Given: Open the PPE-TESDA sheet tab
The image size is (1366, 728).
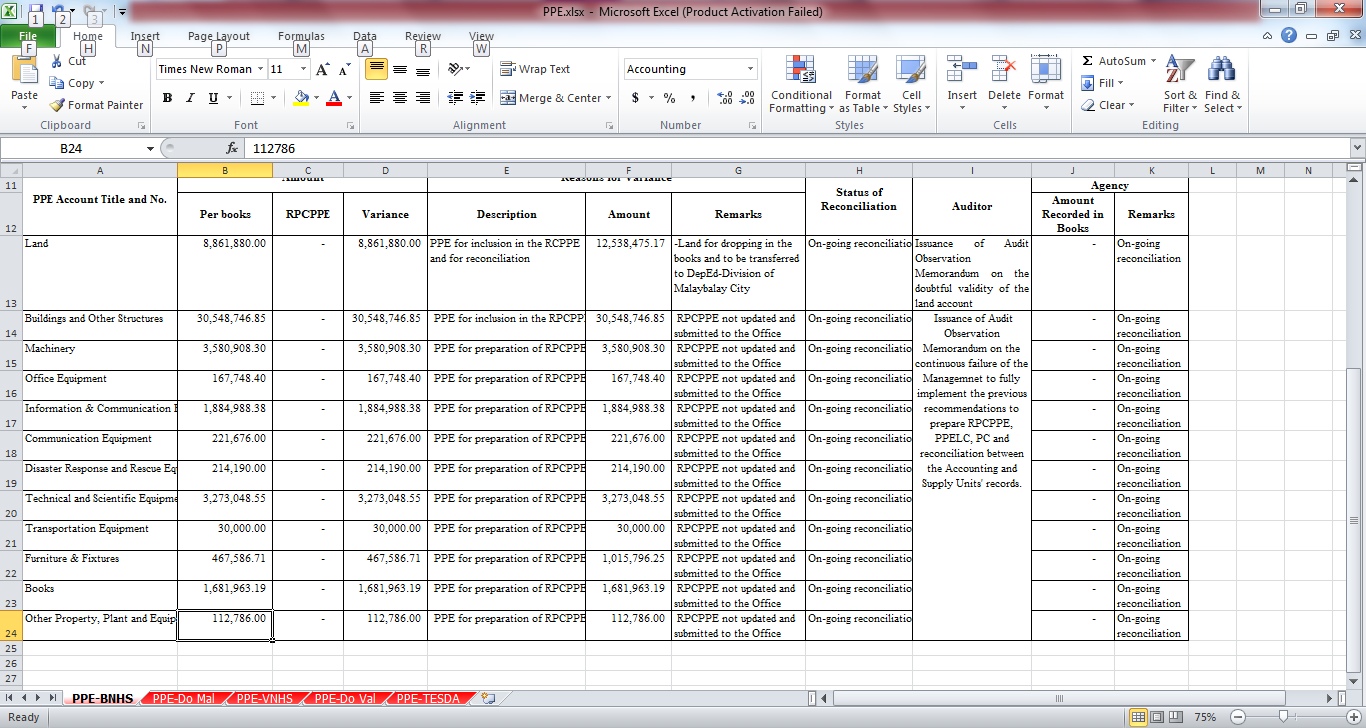Looking at the screenshot, I should point(429,698).
